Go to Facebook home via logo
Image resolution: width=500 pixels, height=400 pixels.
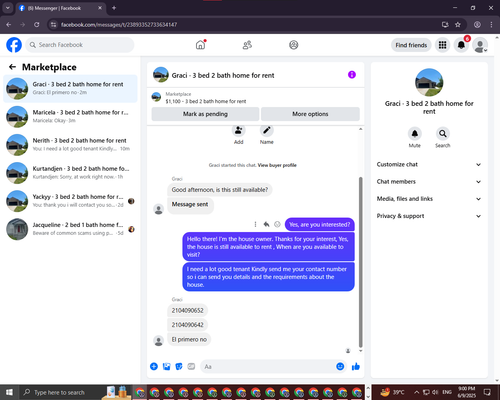[14, 45]
